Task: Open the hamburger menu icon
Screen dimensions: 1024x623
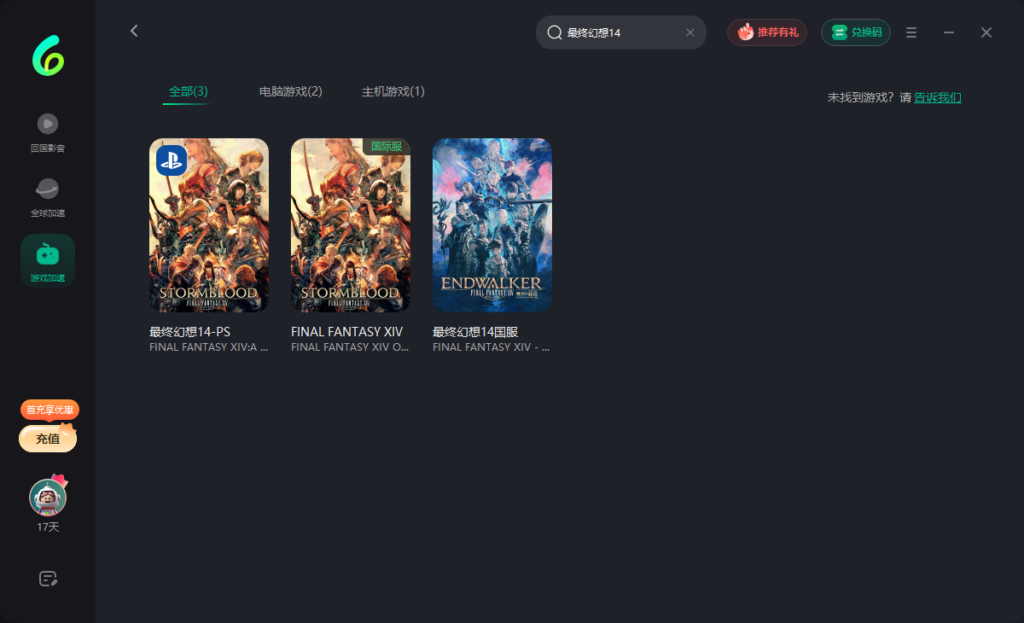Action: (x=911, y=33)
